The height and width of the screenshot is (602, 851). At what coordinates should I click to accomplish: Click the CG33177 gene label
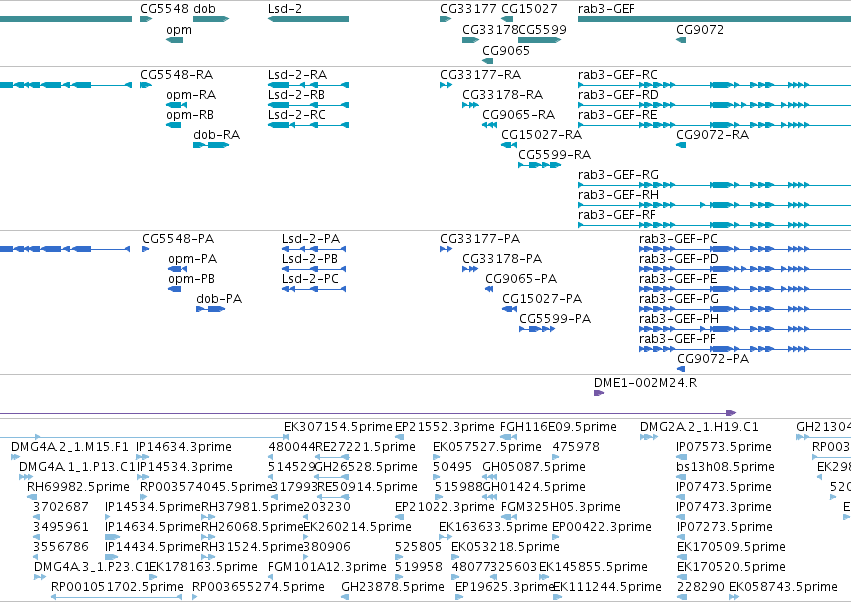468,9
